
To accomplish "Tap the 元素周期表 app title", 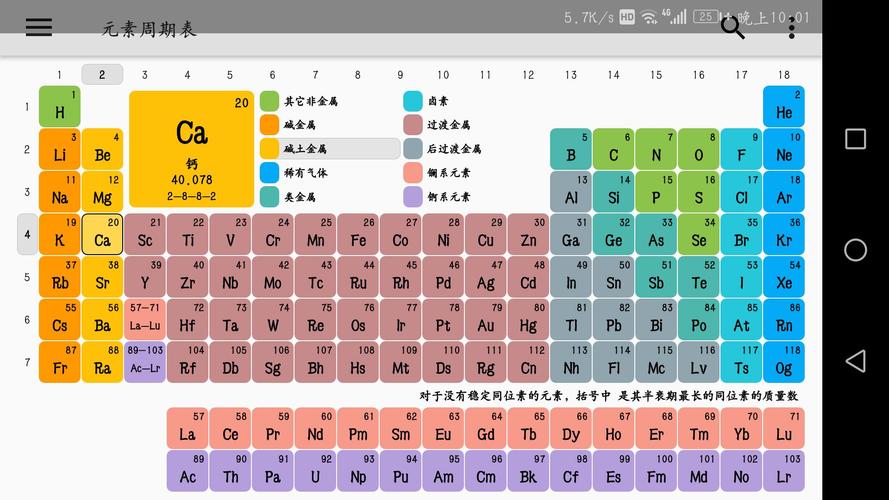I will click(149, 29).
